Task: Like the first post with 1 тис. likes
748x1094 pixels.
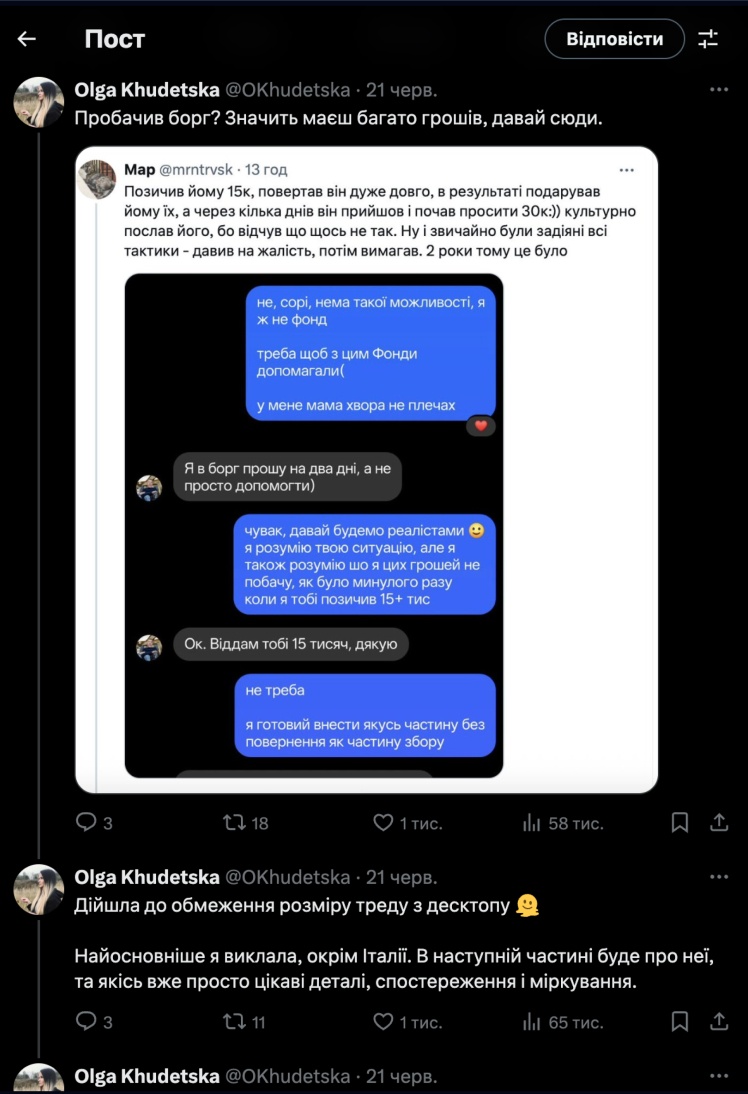Action: click(383, 823)
